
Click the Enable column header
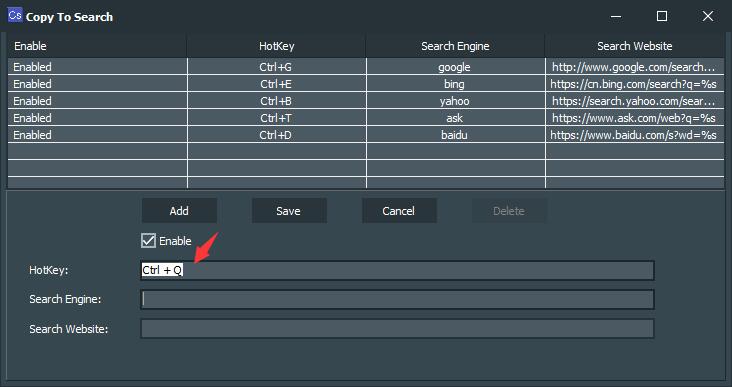coord(97,46)
